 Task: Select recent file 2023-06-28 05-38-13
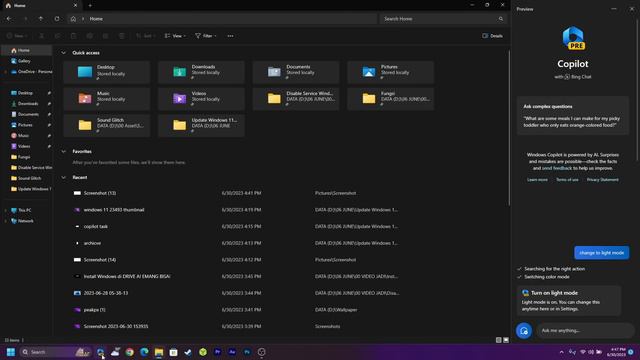(x=106, y=293)
